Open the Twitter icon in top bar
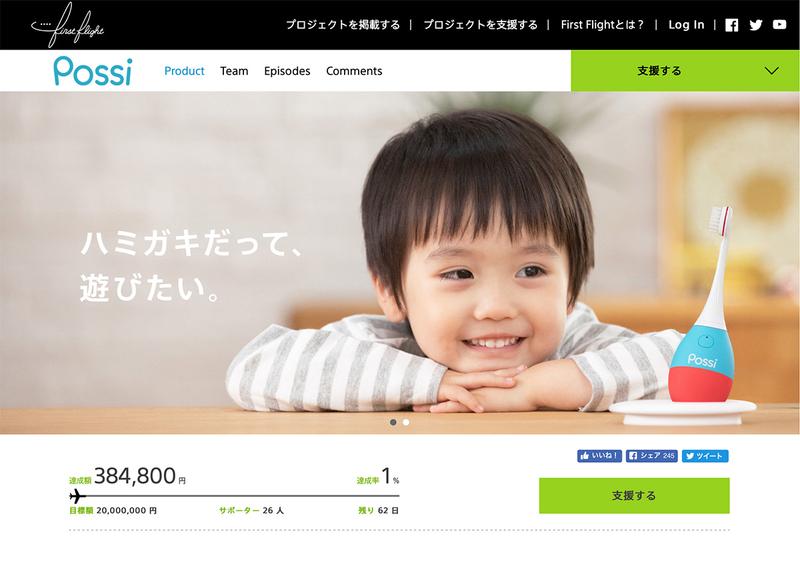This screenshot has width=800, height=571. coord(756,25)
